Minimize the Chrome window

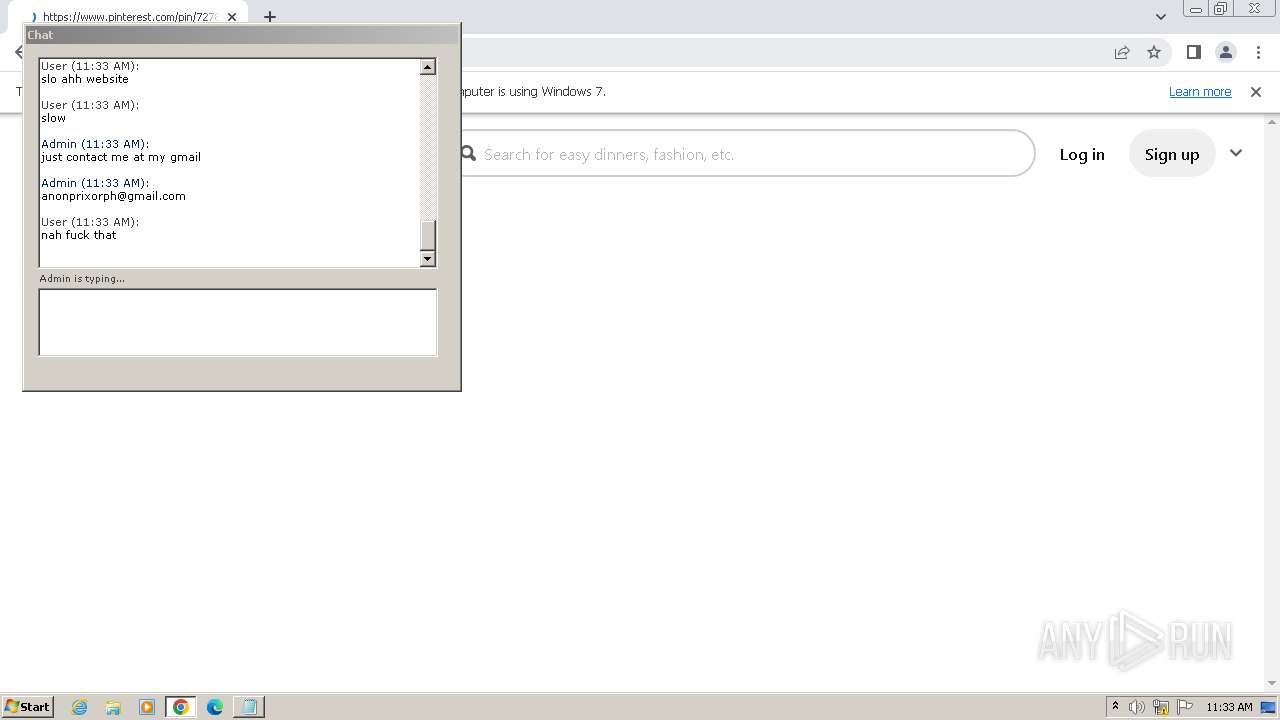(1196, 9)
